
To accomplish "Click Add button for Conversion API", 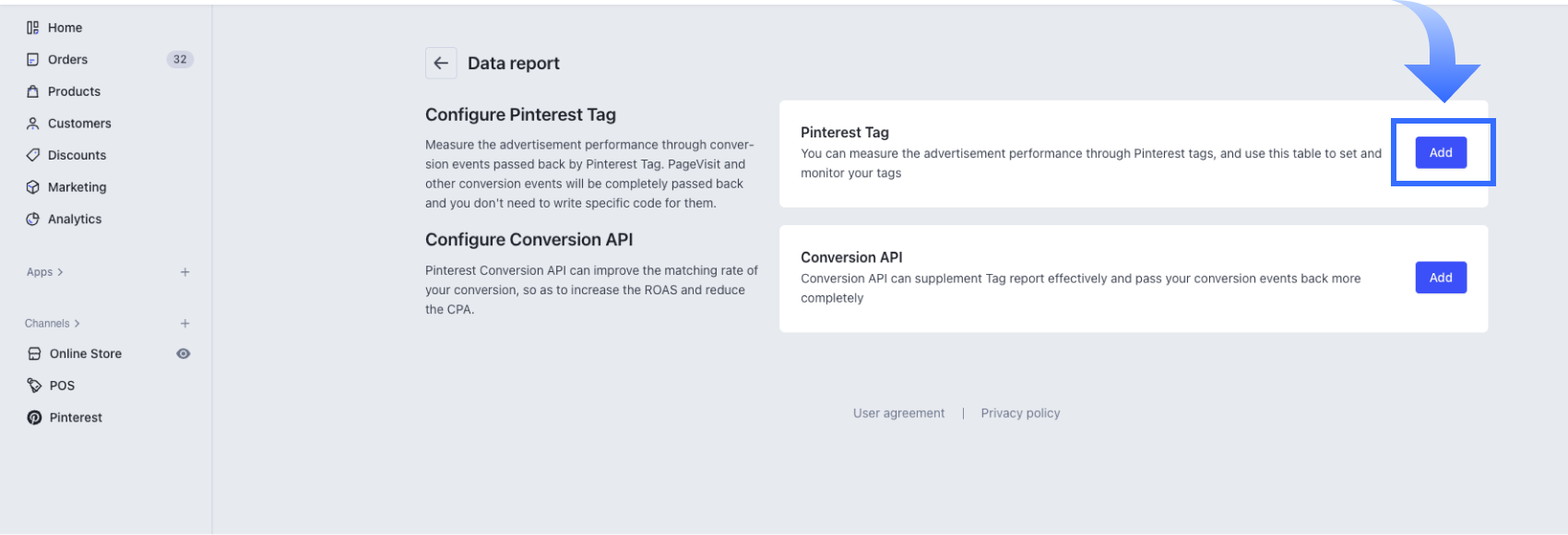I will coord(1441,278).
